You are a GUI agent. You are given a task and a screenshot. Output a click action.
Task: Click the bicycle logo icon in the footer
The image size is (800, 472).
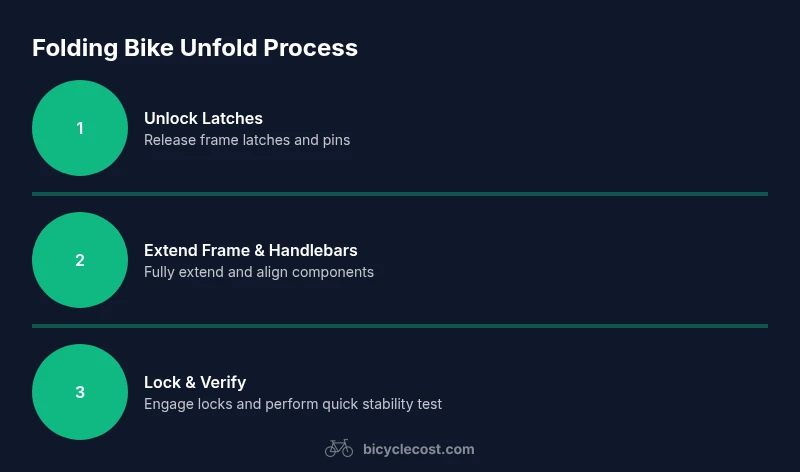pyautogui.click(x=339, y=449)
